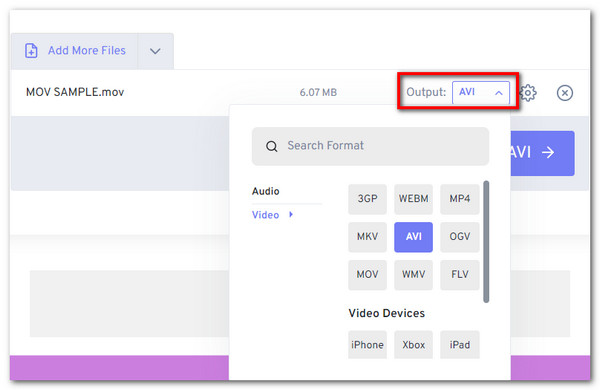Viewport: 600px width, 390px height.
Task: Select the highlighted AVI format
Action: point(414,237)
